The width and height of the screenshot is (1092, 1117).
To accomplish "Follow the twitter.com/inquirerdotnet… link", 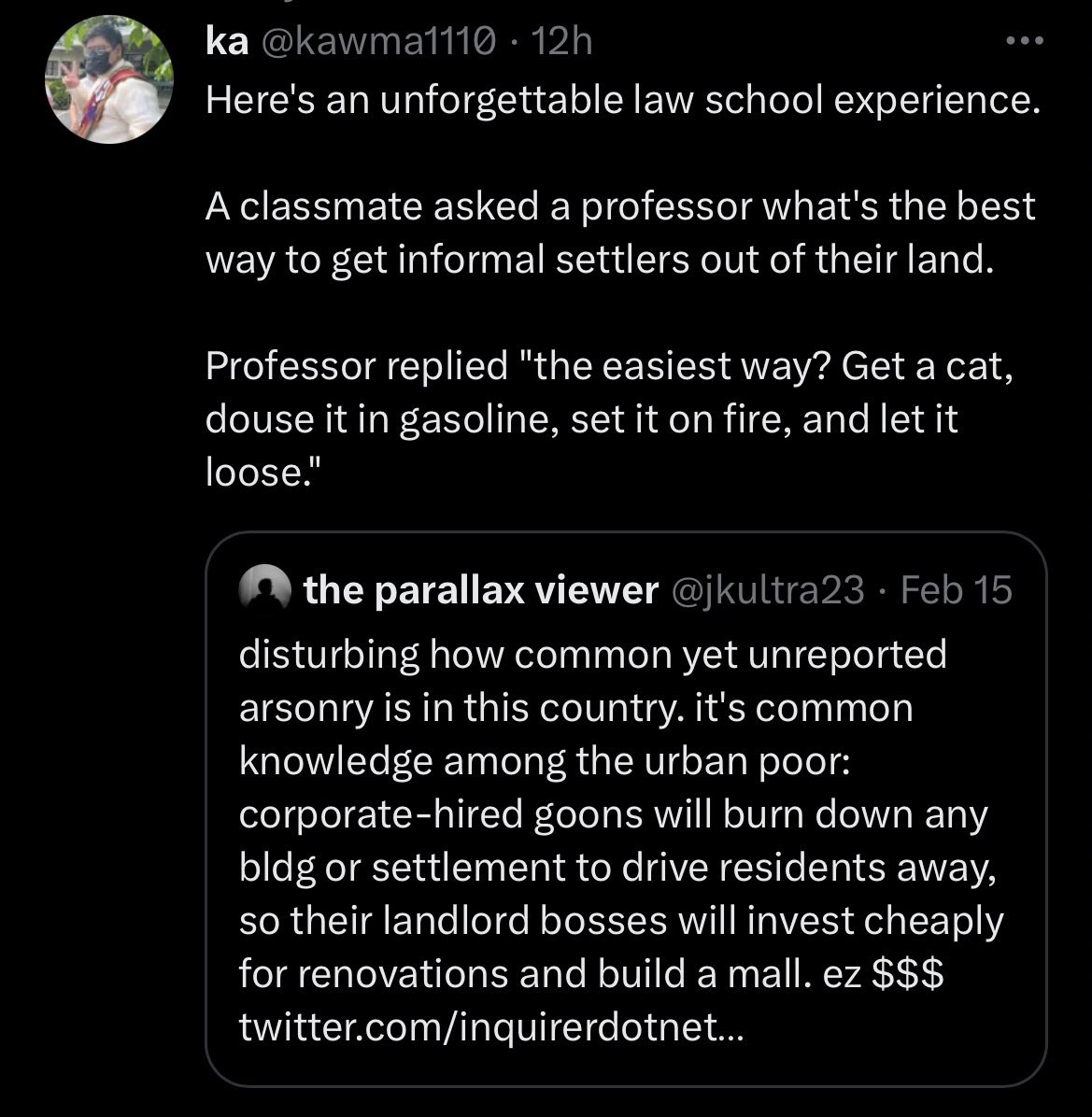I will coord(490,1026).
